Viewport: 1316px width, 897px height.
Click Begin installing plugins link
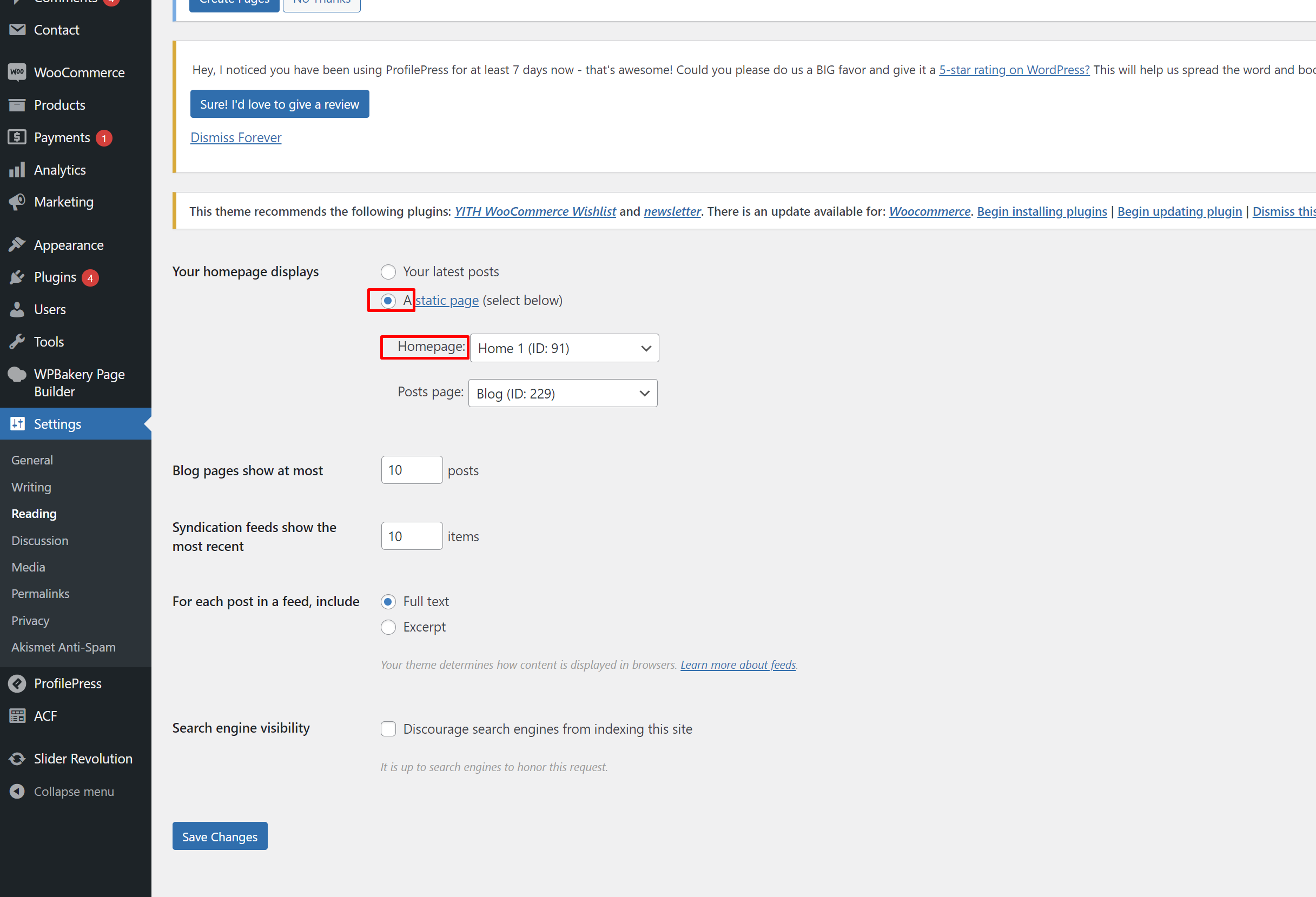pos(1042,211)
